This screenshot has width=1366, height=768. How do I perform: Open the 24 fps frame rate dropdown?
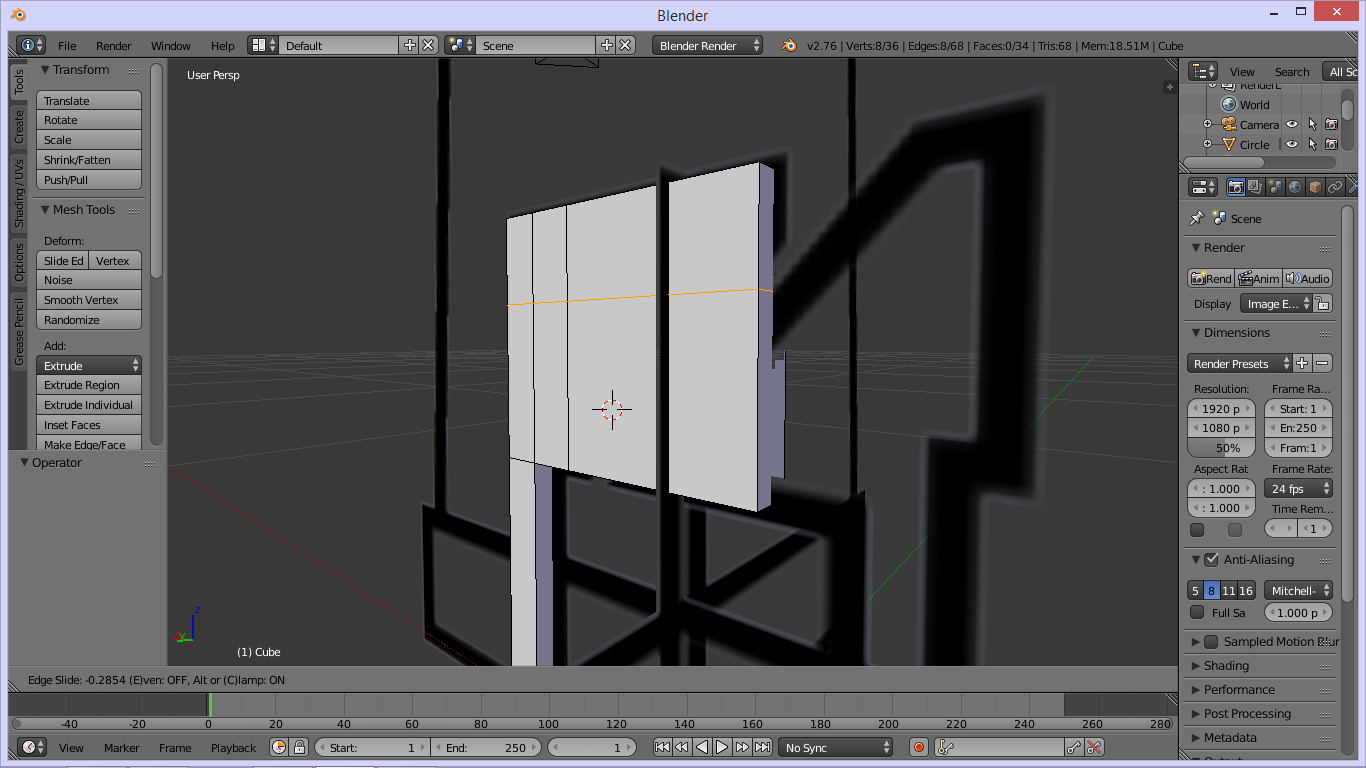pyautogui.click(x=1298, y=488)
